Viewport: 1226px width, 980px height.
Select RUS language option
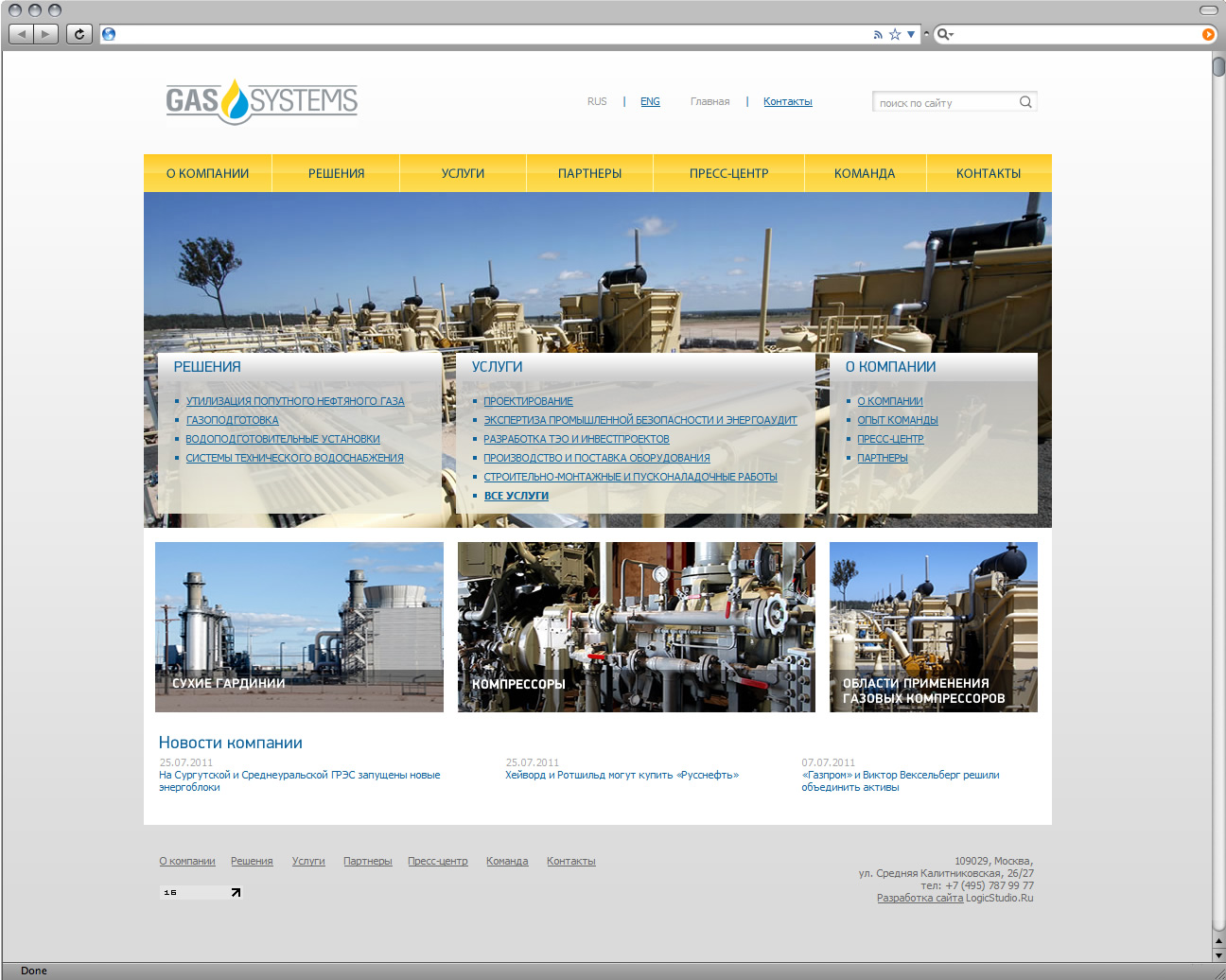(x=597, y=101)
